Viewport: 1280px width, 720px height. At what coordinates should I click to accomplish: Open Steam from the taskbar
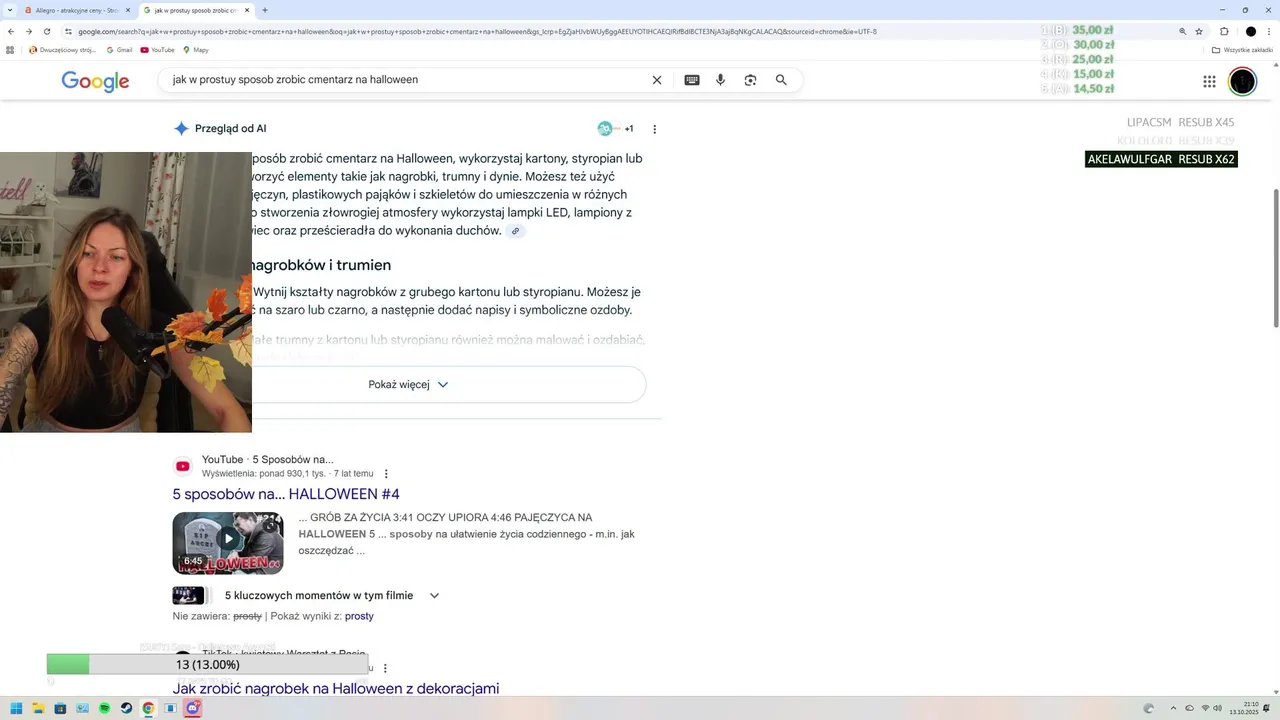tap(126, 708)
